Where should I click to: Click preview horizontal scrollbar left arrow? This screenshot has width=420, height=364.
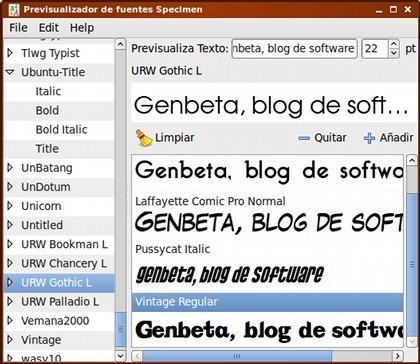coord(137,356)
